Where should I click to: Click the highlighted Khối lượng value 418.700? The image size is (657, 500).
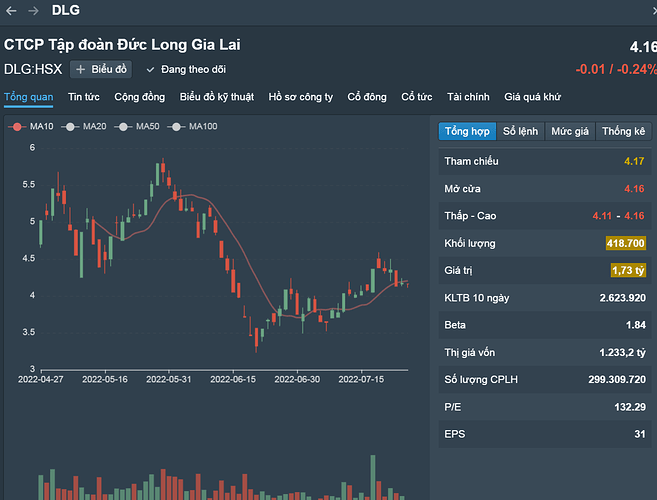pyautogui.click(x=625, y=243)
